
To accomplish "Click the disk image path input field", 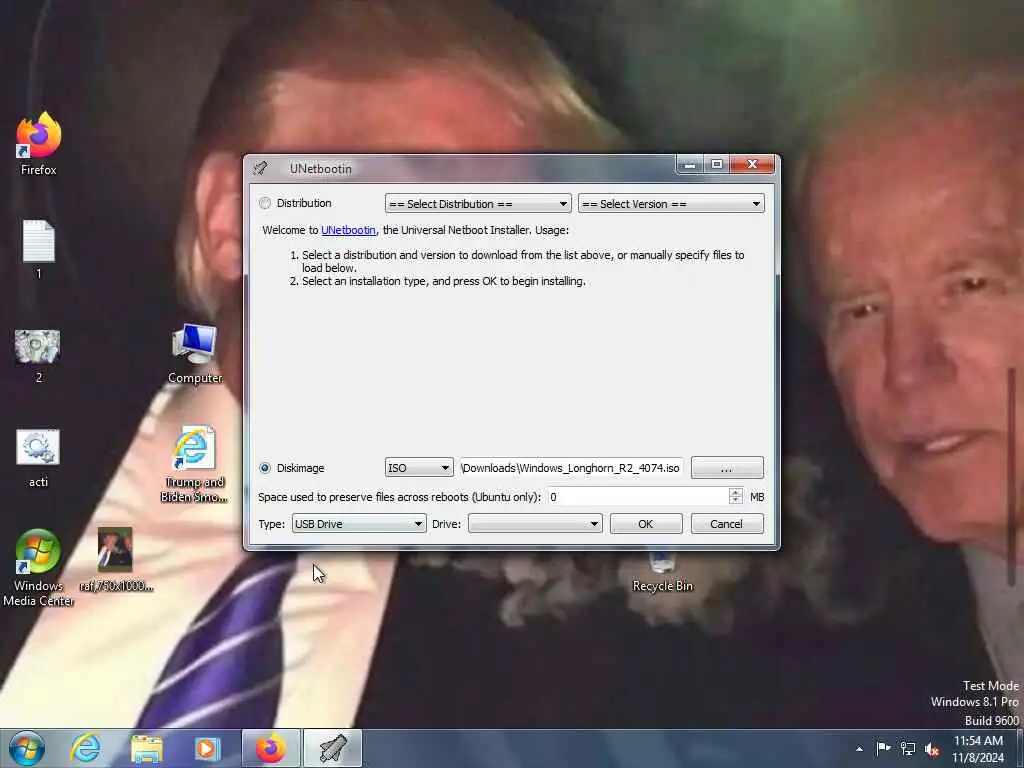I will coord(571,468).
